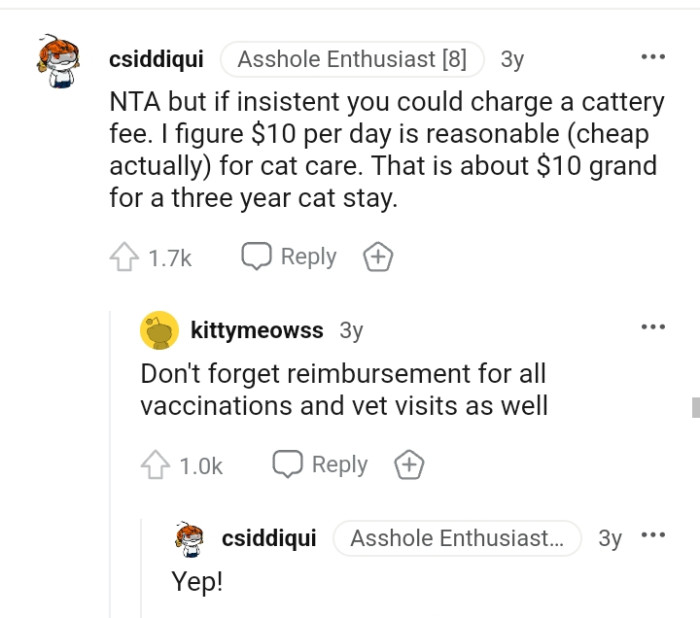Open csiddiqui username on top comment
The image size is (700, 618).
(156, 59)
